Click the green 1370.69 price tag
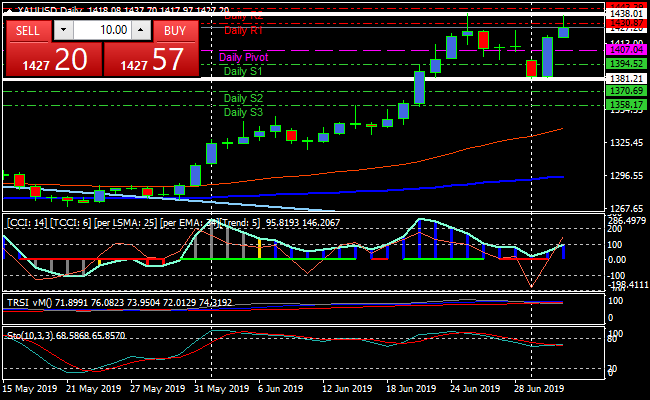The width and height of the screenshot is (650, 400). (x=625, y=91)
